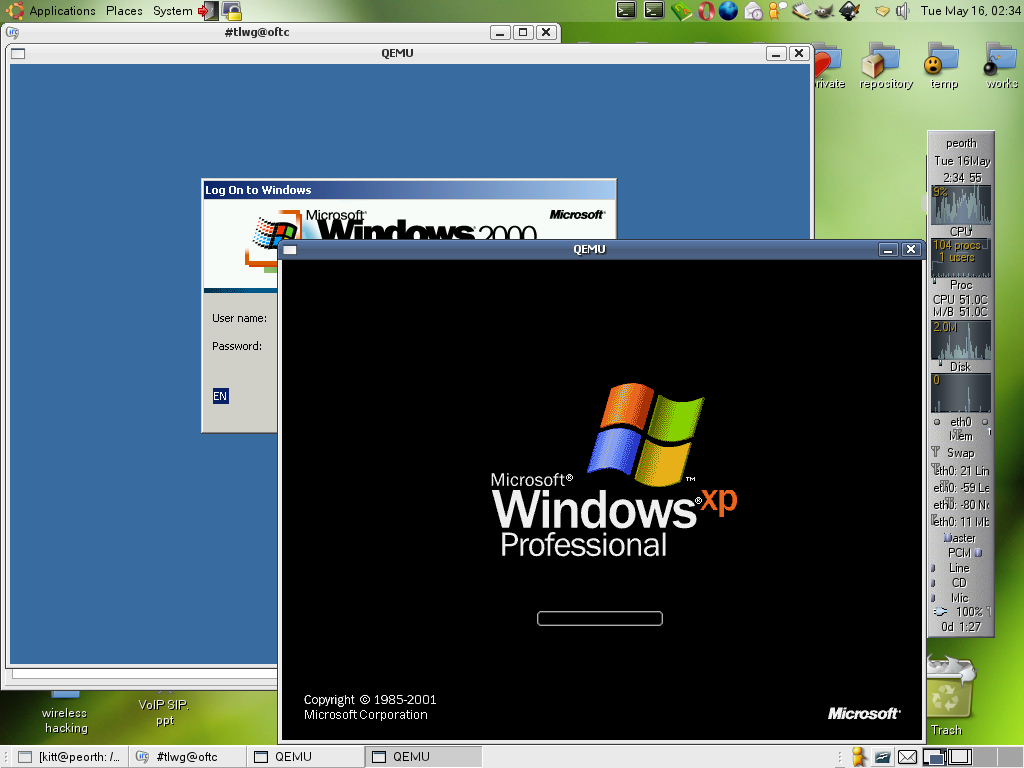The height and width of the screenshot is (768, 1024).
Task: Open the private folder on the desktop
Action: 830,67
